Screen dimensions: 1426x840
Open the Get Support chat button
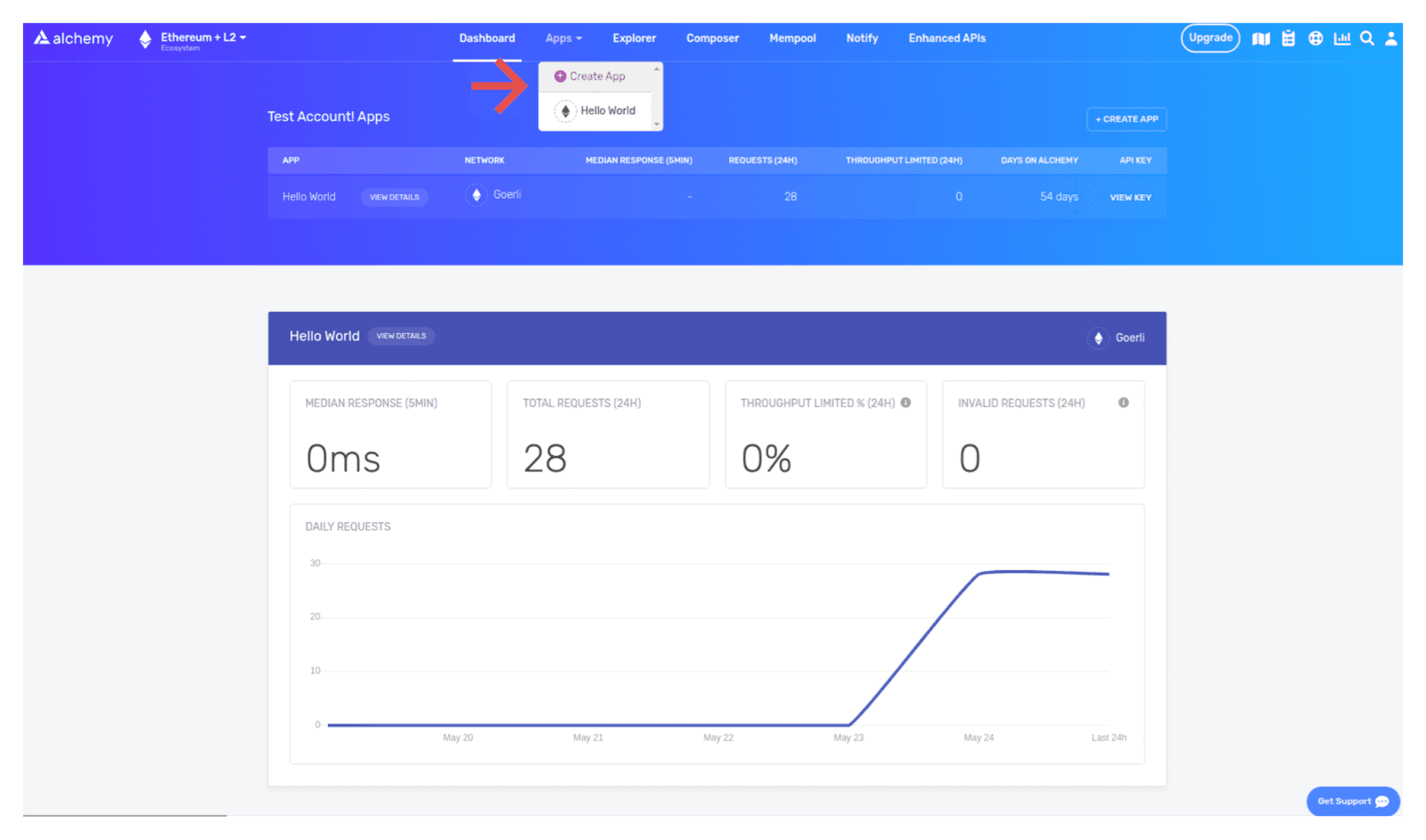tap(1352, 801)
